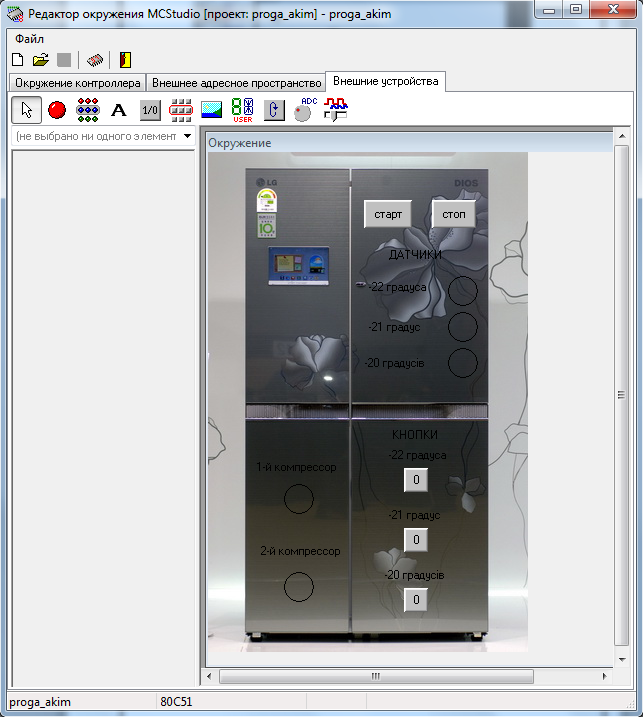Toggle the 0 button under -20 градусів

(416, 599)
